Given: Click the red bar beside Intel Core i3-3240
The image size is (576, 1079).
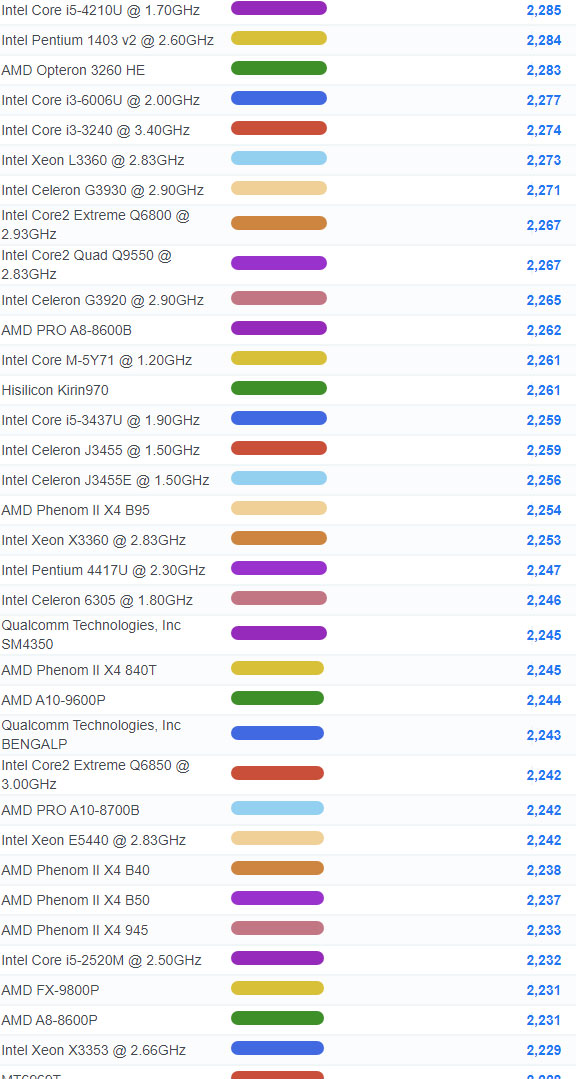Looking at the screenshot, I should [x=279, y=128].
